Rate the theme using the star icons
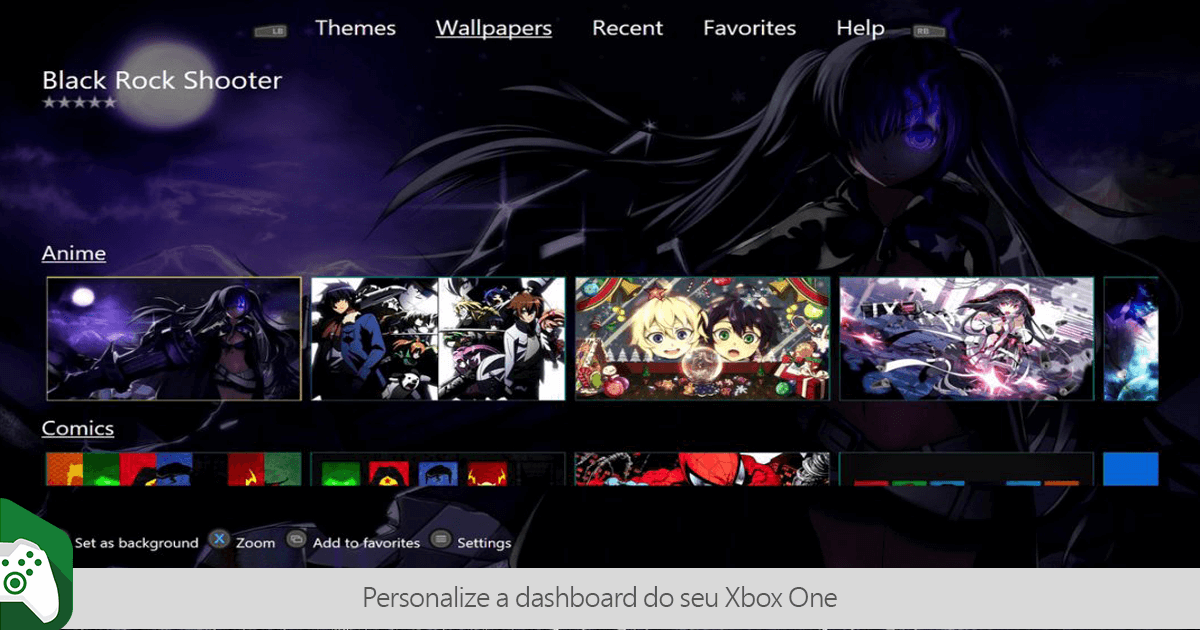 pos(79,101)
